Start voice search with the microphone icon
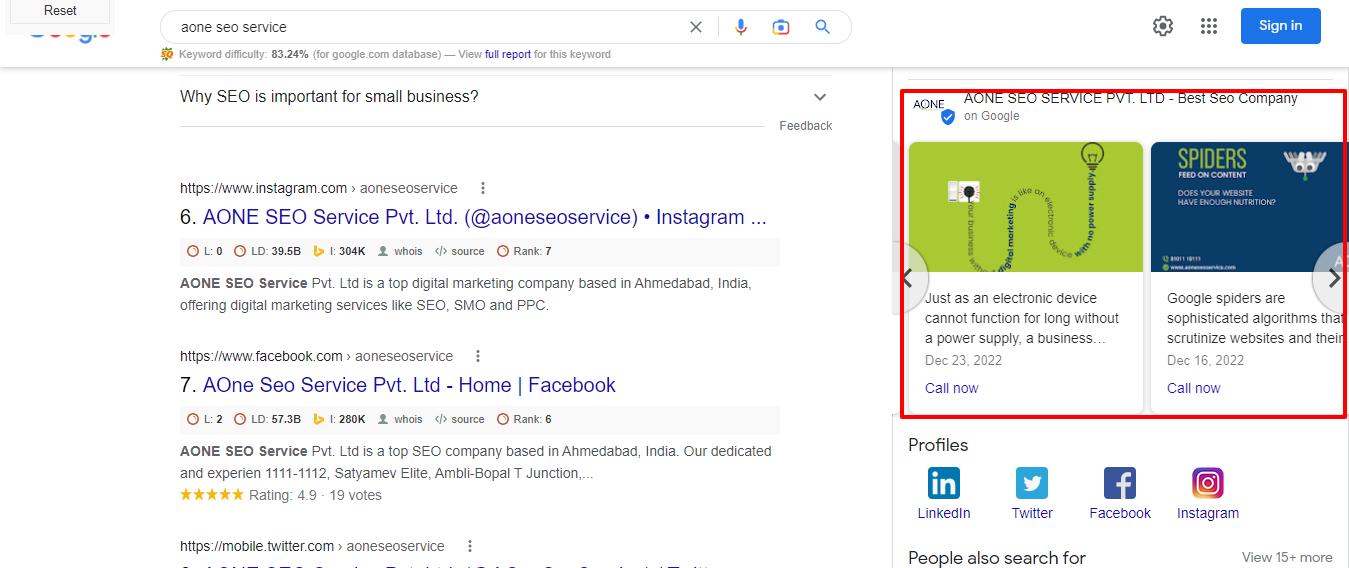This screenshot has width=1349, height=568. point(741,27)
